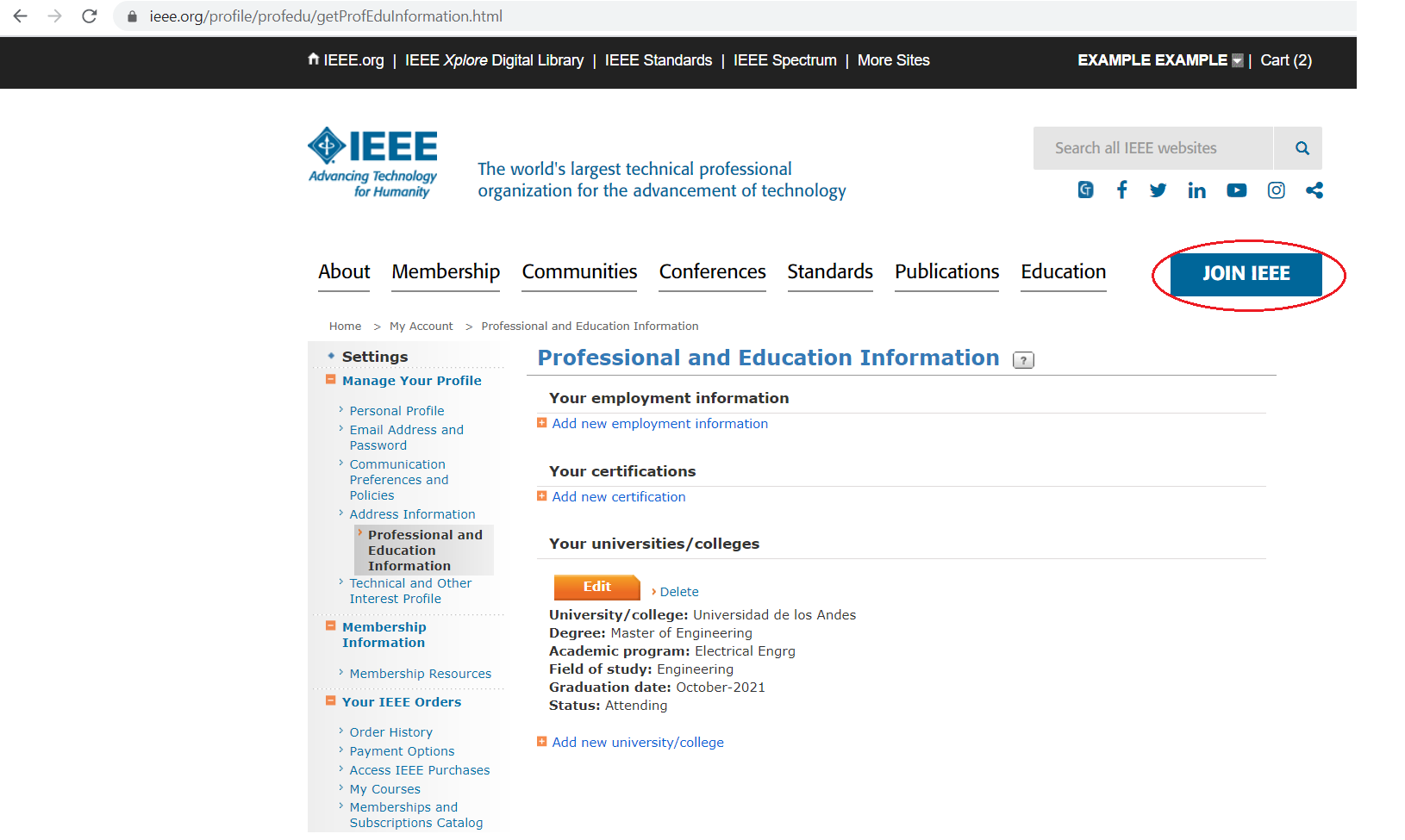The image size is (1405, 840).
Task: Open My Courses link
Action: tap(384, 789)
